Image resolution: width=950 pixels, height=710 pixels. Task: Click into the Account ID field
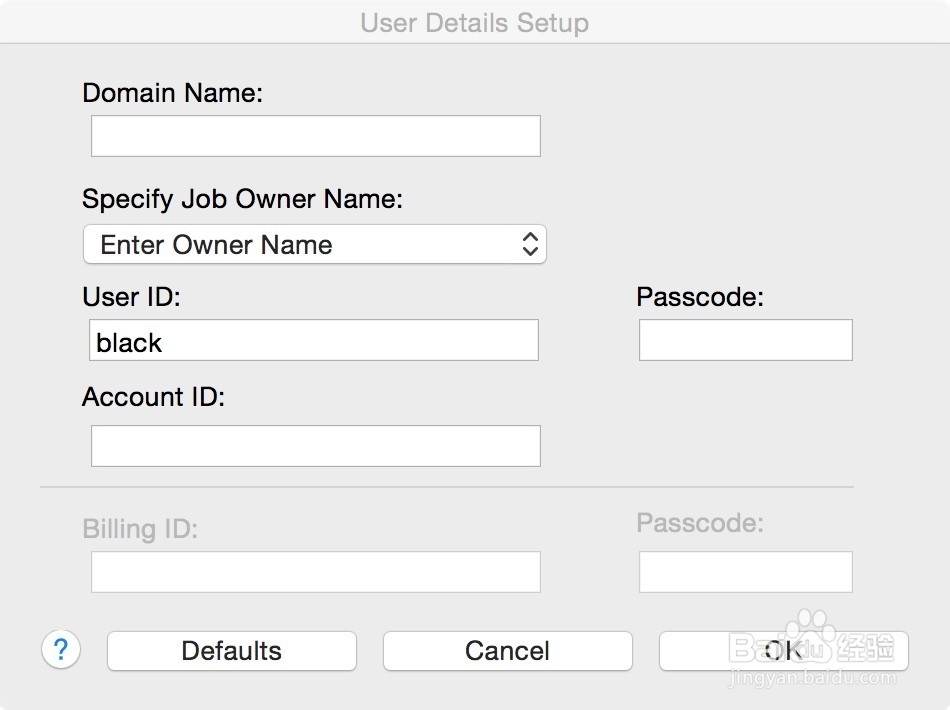coord(316,446)
